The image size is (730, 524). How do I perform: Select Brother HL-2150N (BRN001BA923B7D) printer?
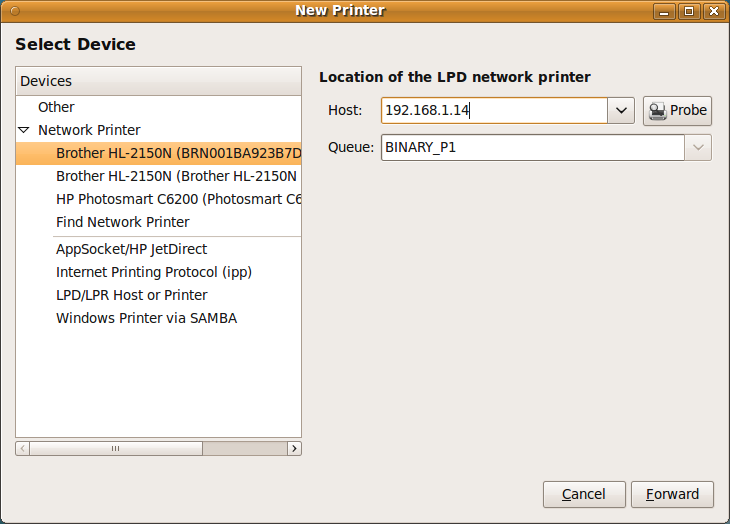177,153
